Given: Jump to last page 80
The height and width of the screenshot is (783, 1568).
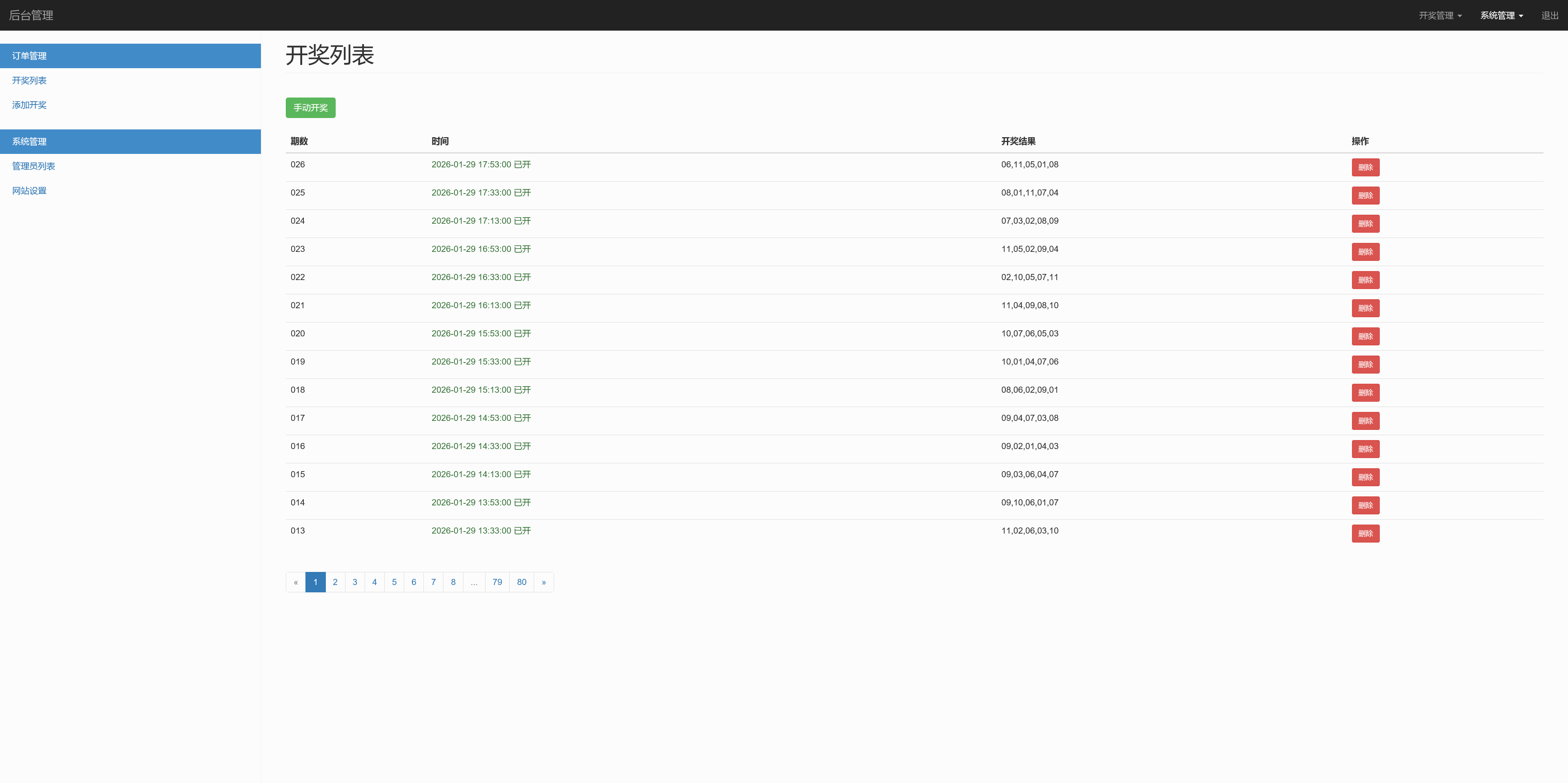Looking at the screenshot, I should pos(522,582).
